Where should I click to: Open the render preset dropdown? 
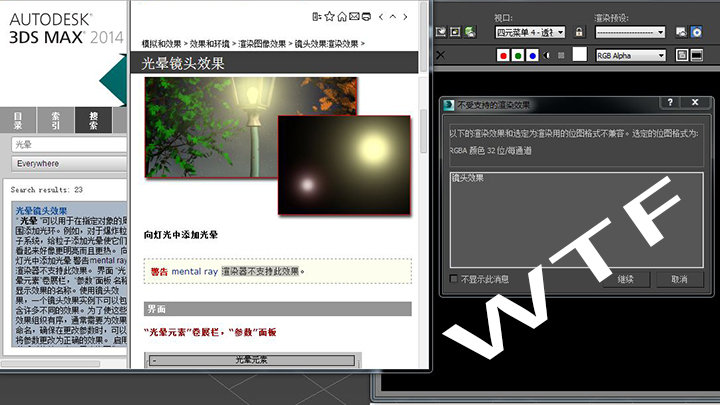(630, 32)
